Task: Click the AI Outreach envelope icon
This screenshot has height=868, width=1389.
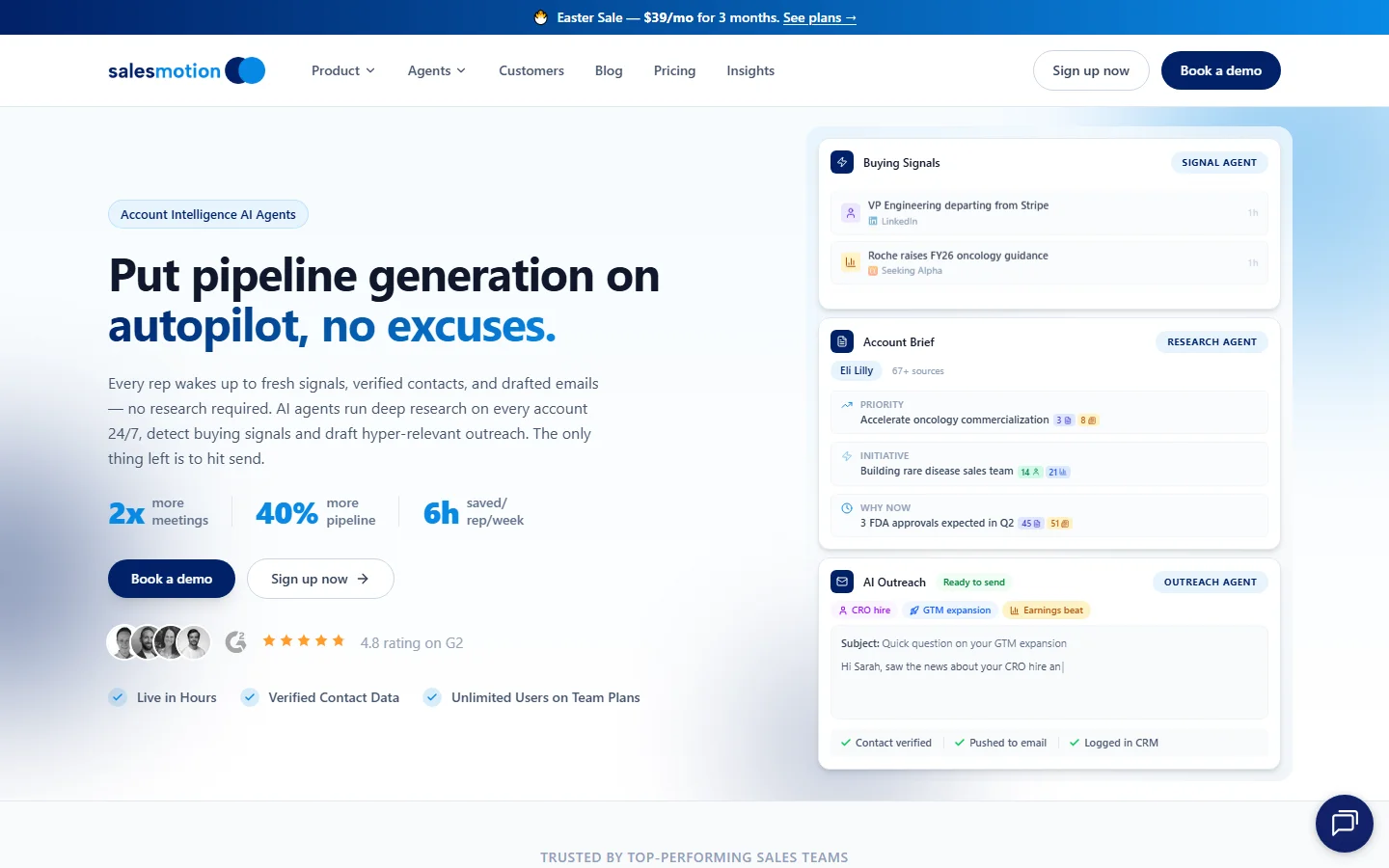Action: [843, 582]
